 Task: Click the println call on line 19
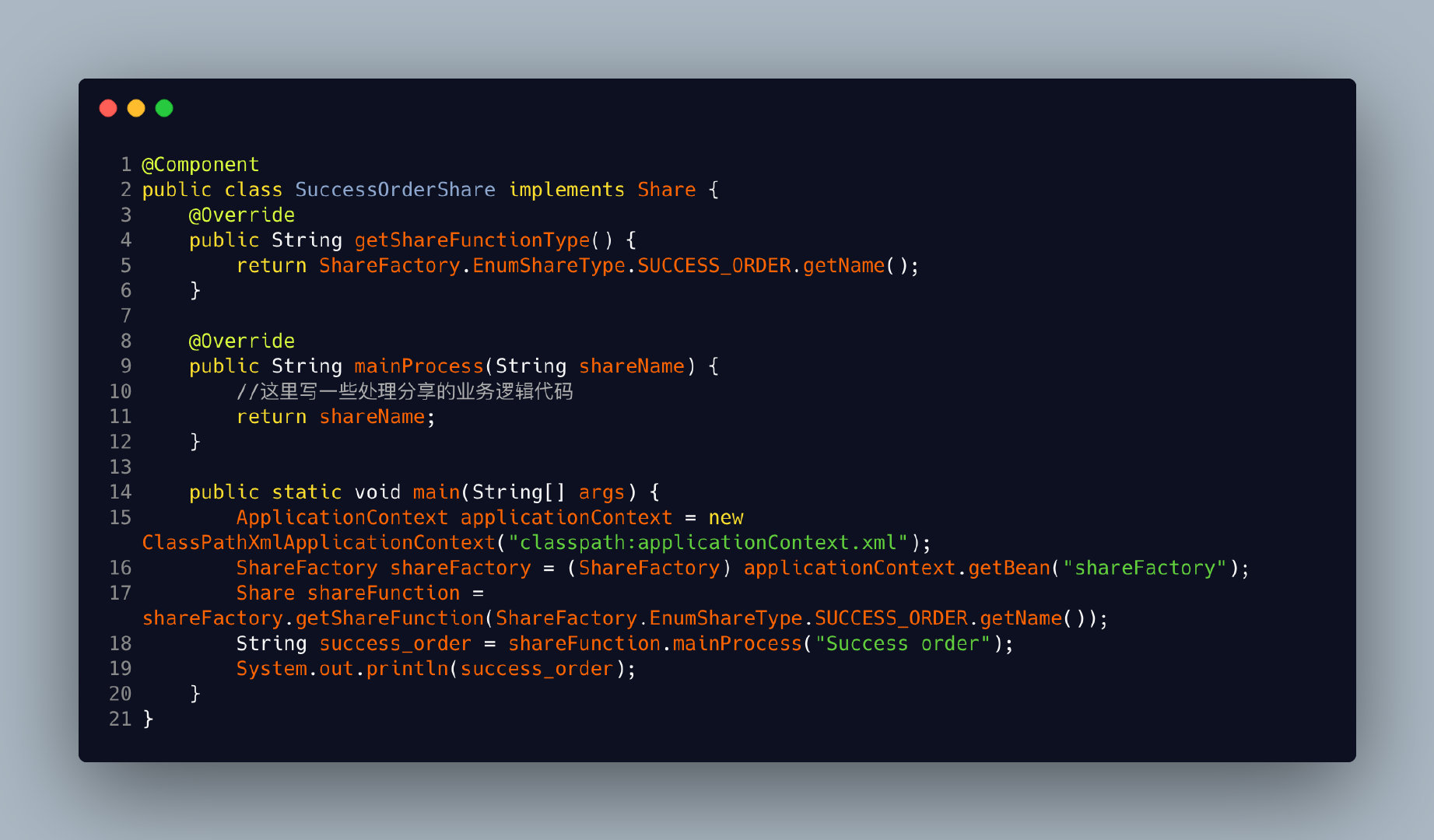408,669
